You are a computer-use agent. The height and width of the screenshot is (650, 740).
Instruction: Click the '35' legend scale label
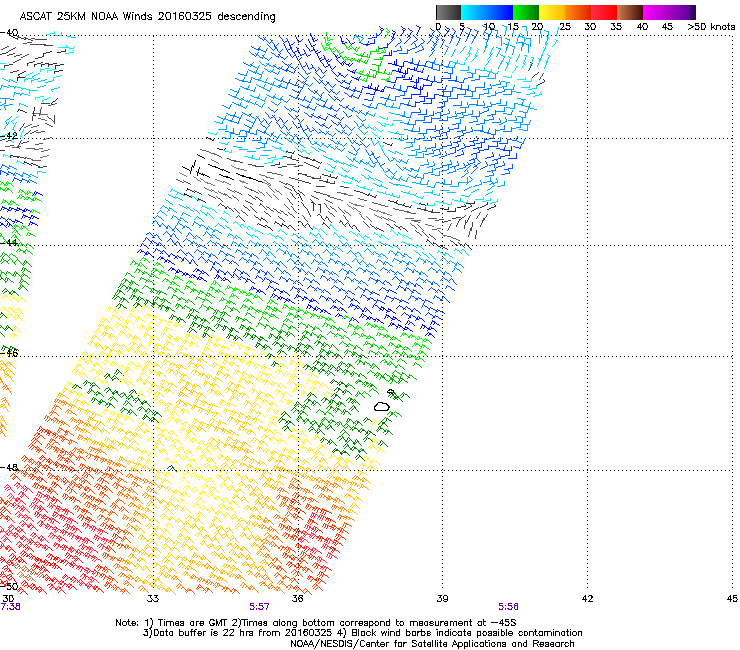coord(616,27)
